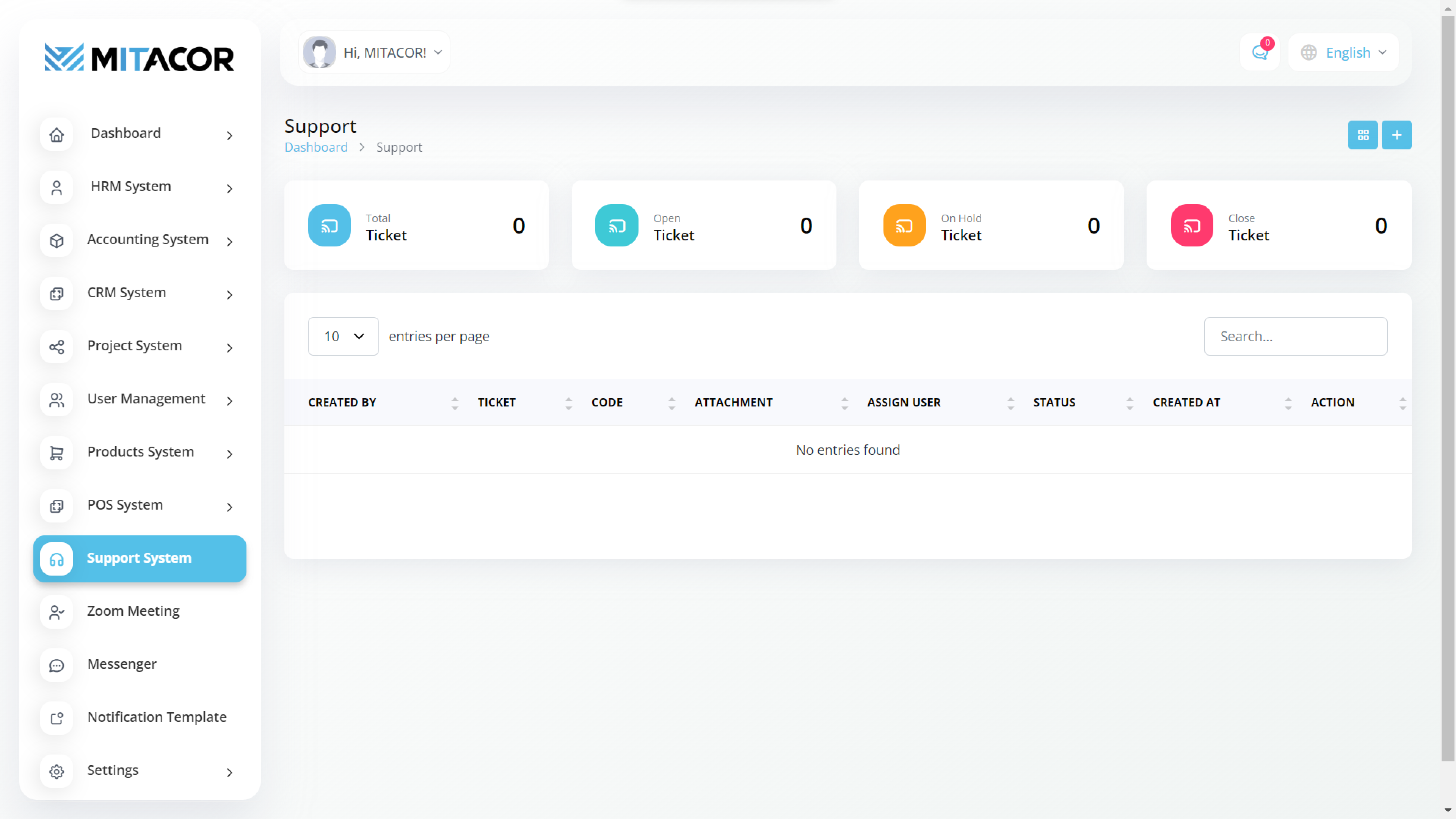
Task: Click the ticket Search input field
Action: (x=1295, y=336)
